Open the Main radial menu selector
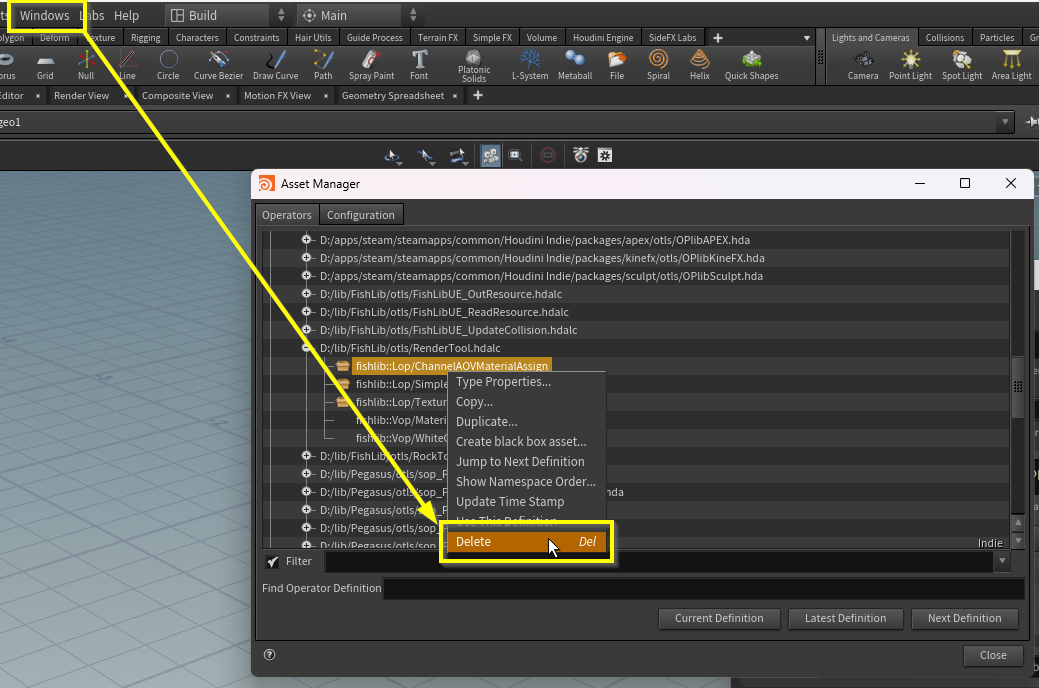The width and height of the screenshot is (1039, 688). pyautogui.click(x=358, y=15)
